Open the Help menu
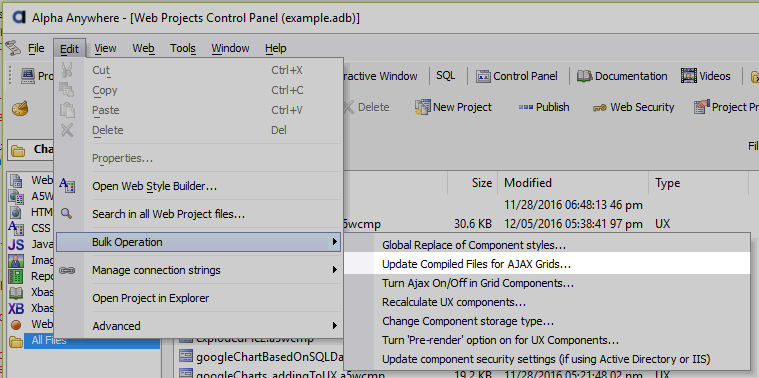Screen dimensions: 759x378 click(x=275, y=48)
